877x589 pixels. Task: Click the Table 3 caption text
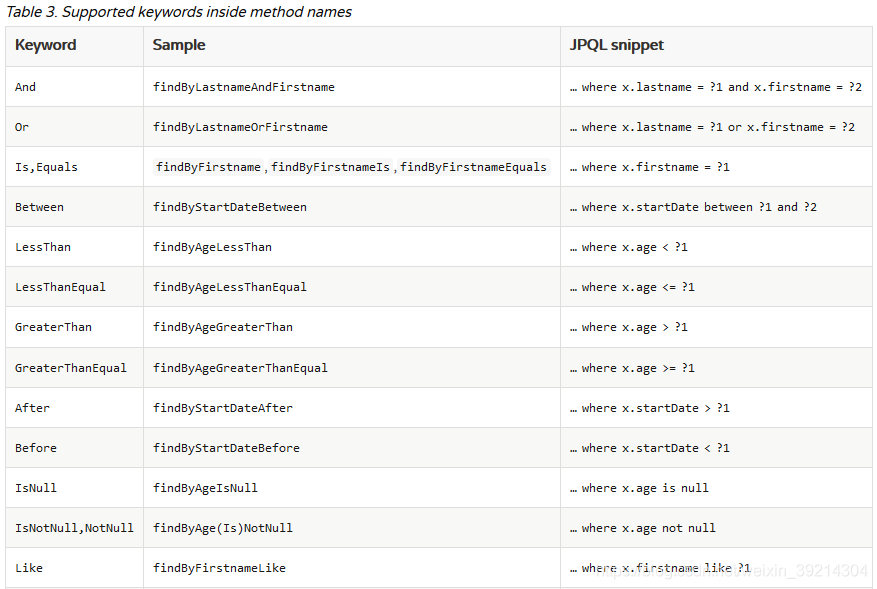click(x=179, y=12)
